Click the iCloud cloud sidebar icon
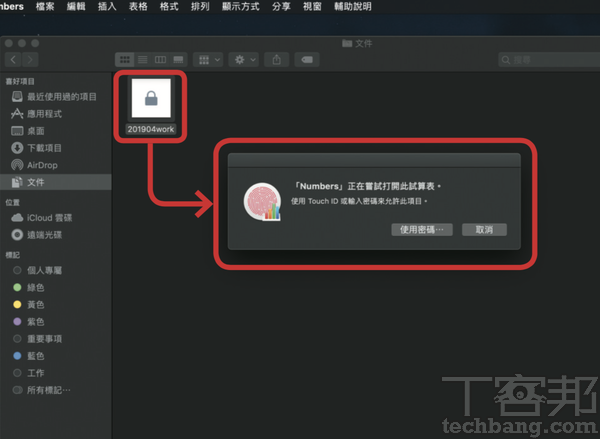The height and width of the screenshot is (439, 600). 17,218
